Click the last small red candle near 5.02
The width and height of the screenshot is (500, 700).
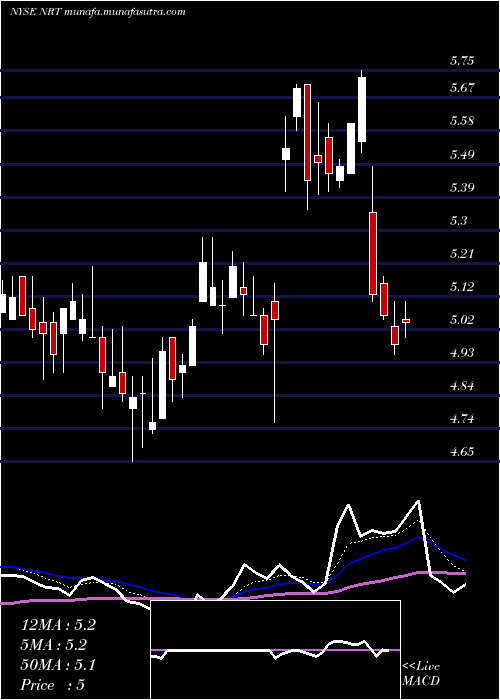pyautogui.click(x=406, y=320)
